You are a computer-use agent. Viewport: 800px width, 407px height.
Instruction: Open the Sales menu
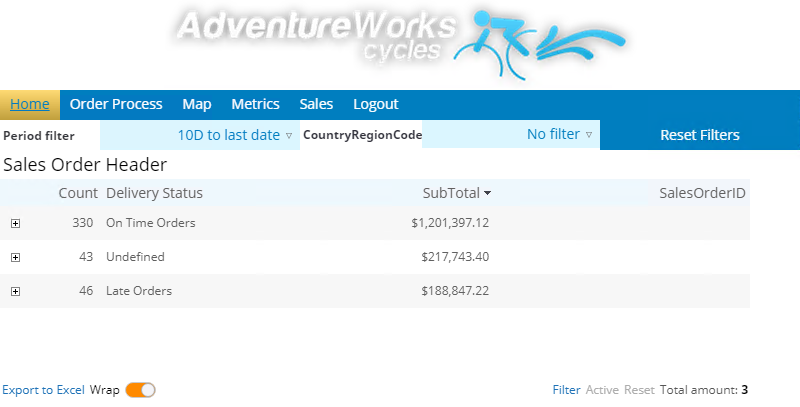click(316, 104)
